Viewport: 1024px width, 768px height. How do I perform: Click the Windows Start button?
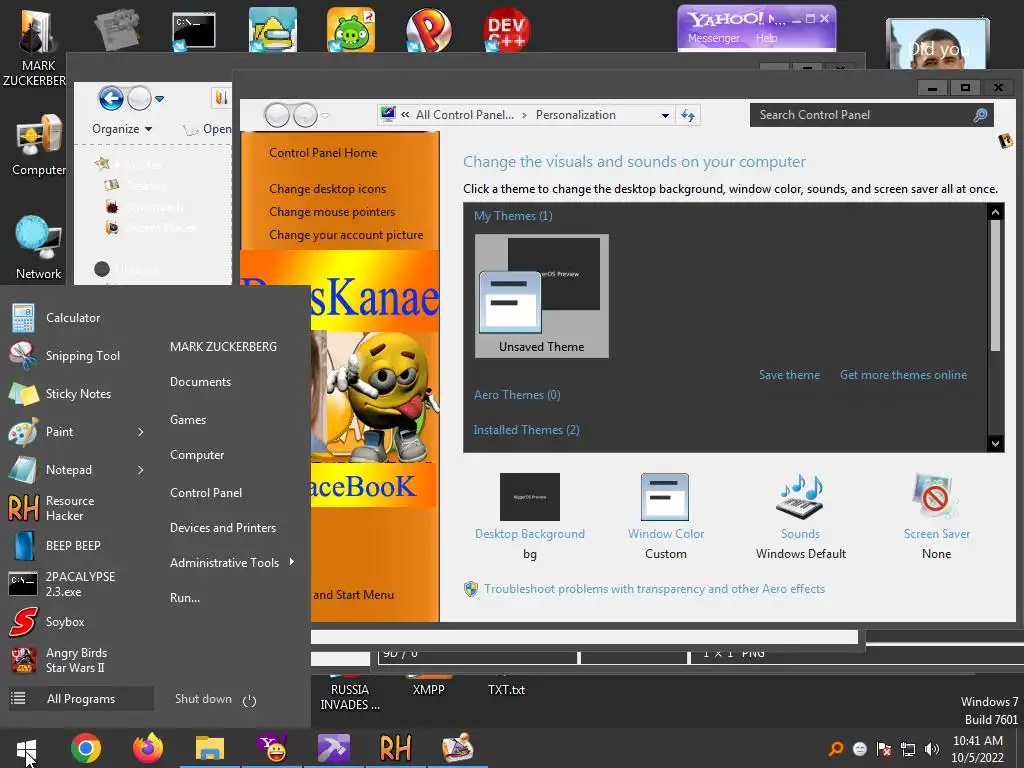[x=26, y=749]
